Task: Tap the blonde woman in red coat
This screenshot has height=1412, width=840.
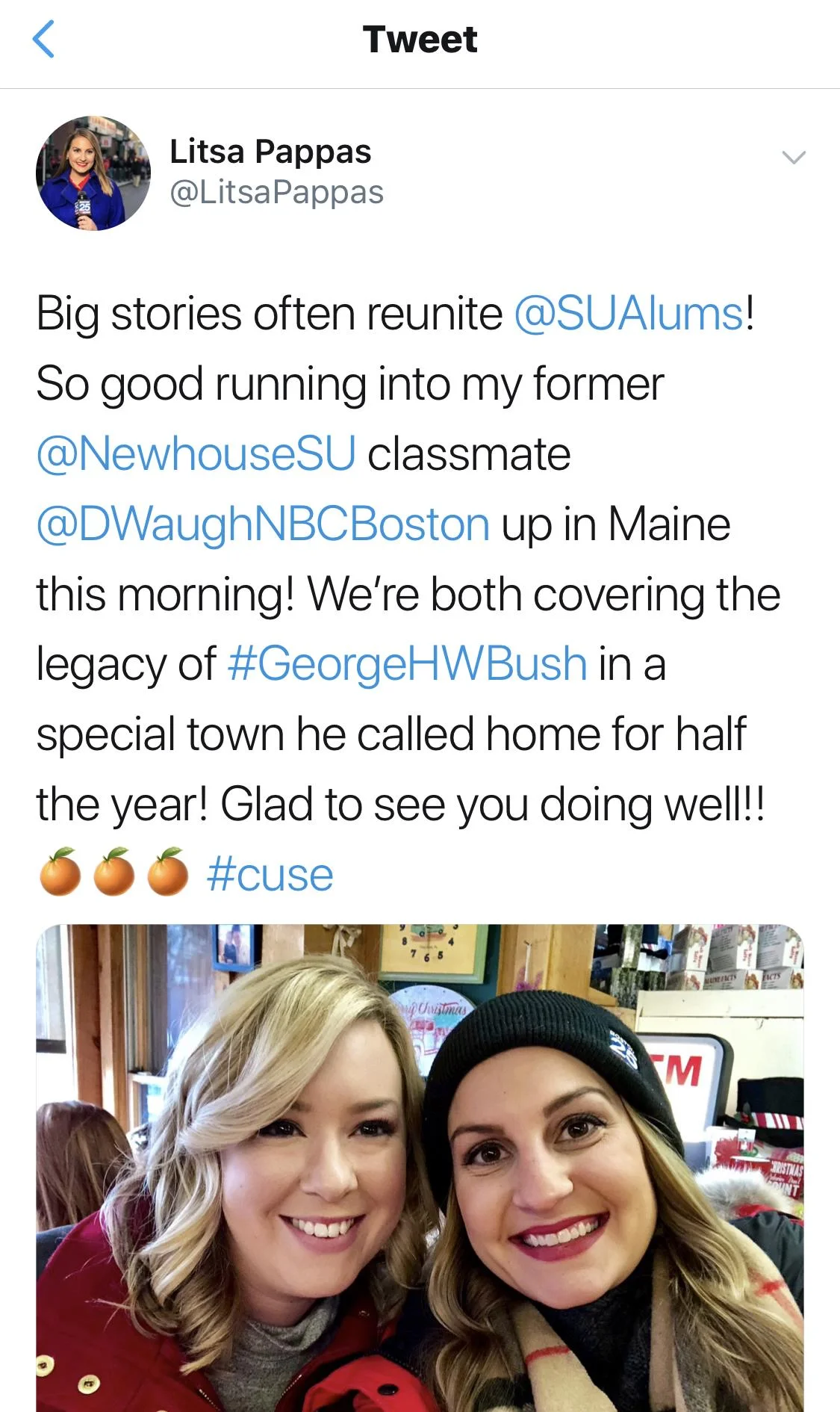Action: point(246,1195)
